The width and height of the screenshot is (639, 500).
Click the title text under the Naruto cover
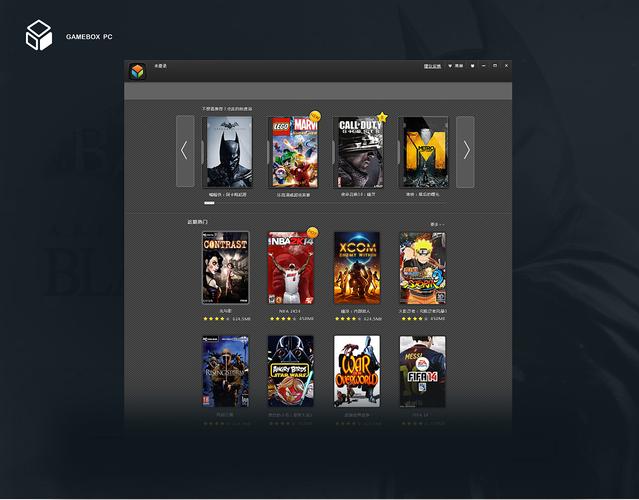(x=423, y=311)
